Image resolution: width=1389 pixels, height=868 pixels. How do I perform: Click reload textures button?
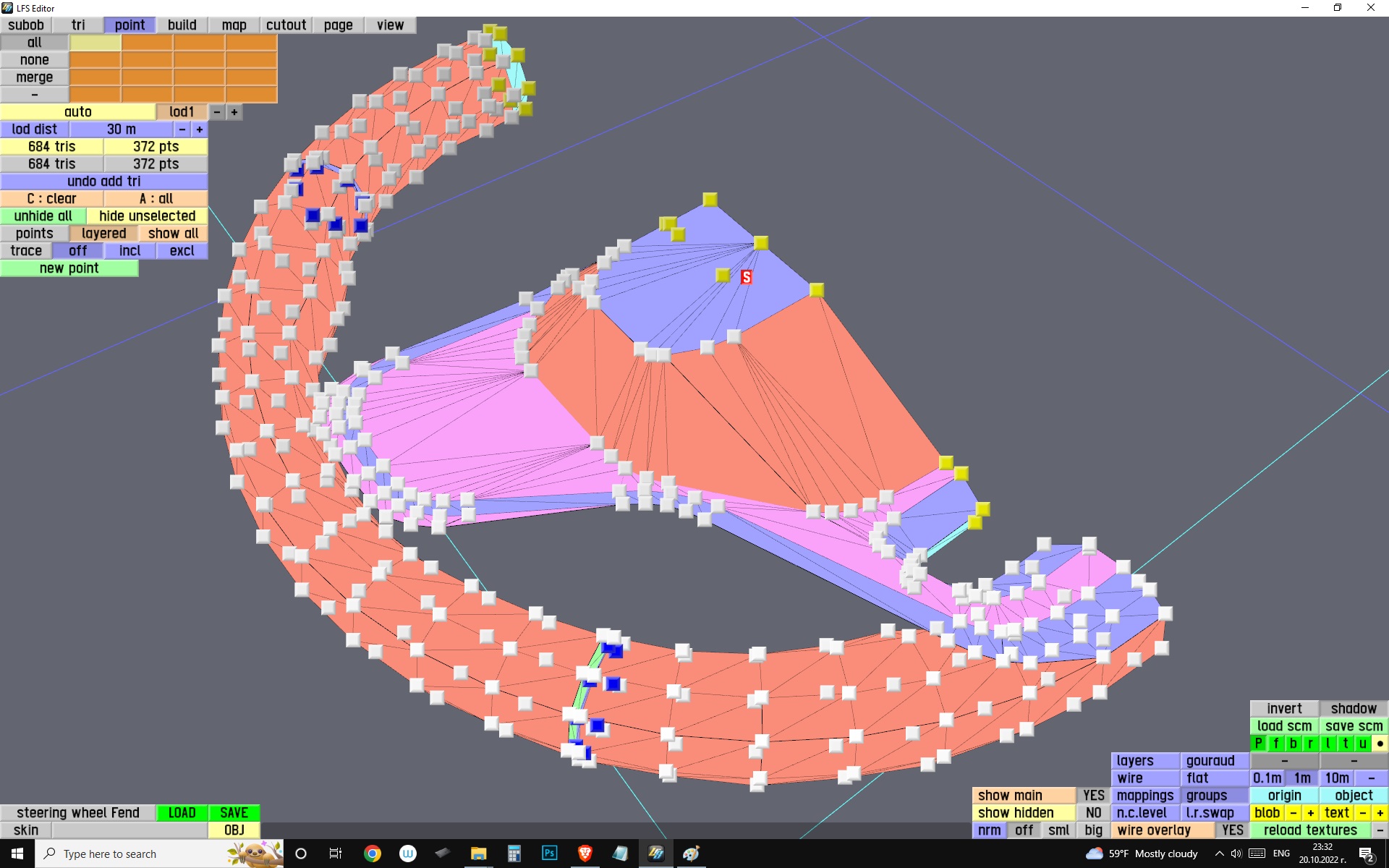(1309, 830)
